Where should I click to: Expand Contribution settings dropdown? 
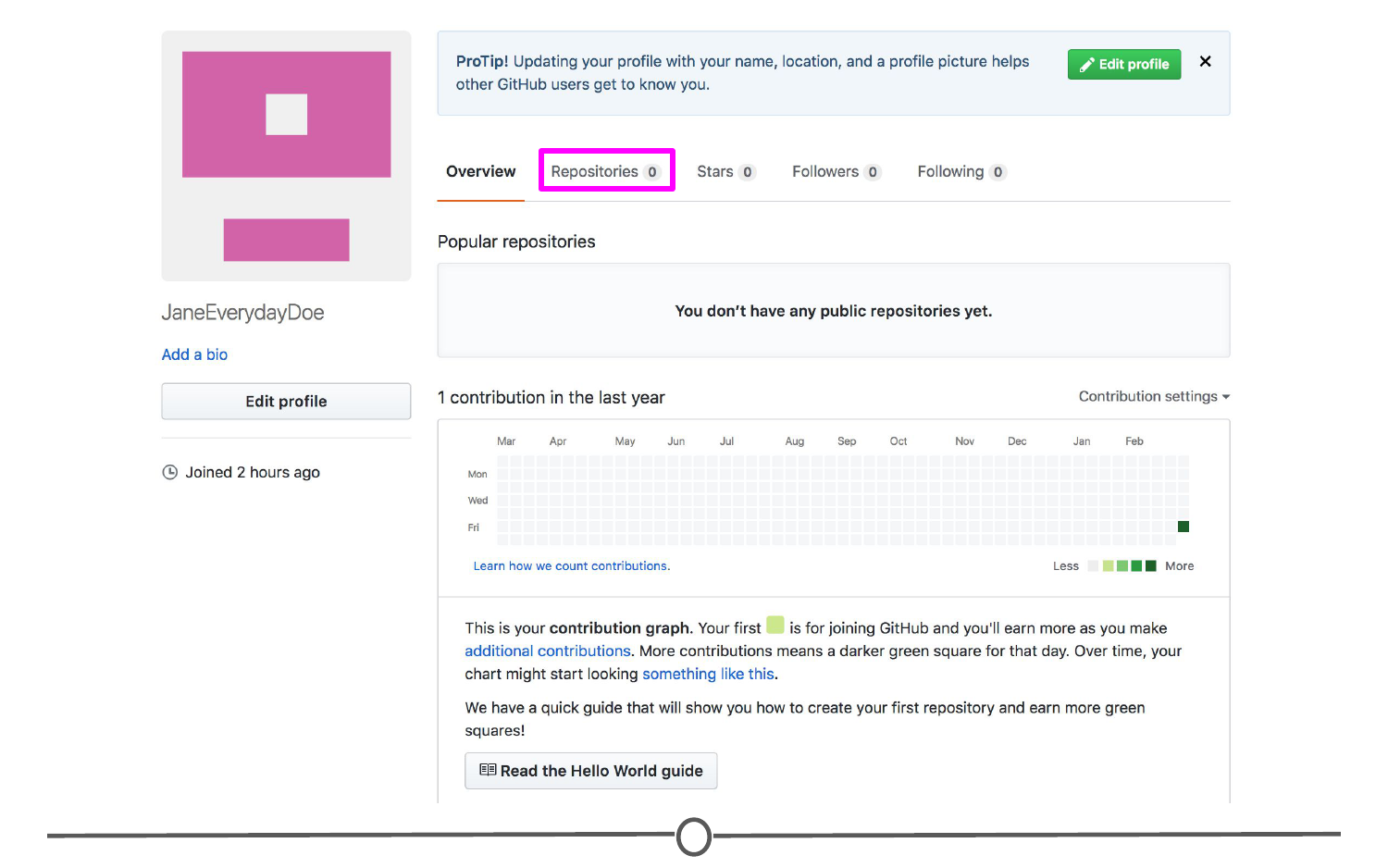(1153, 396)
